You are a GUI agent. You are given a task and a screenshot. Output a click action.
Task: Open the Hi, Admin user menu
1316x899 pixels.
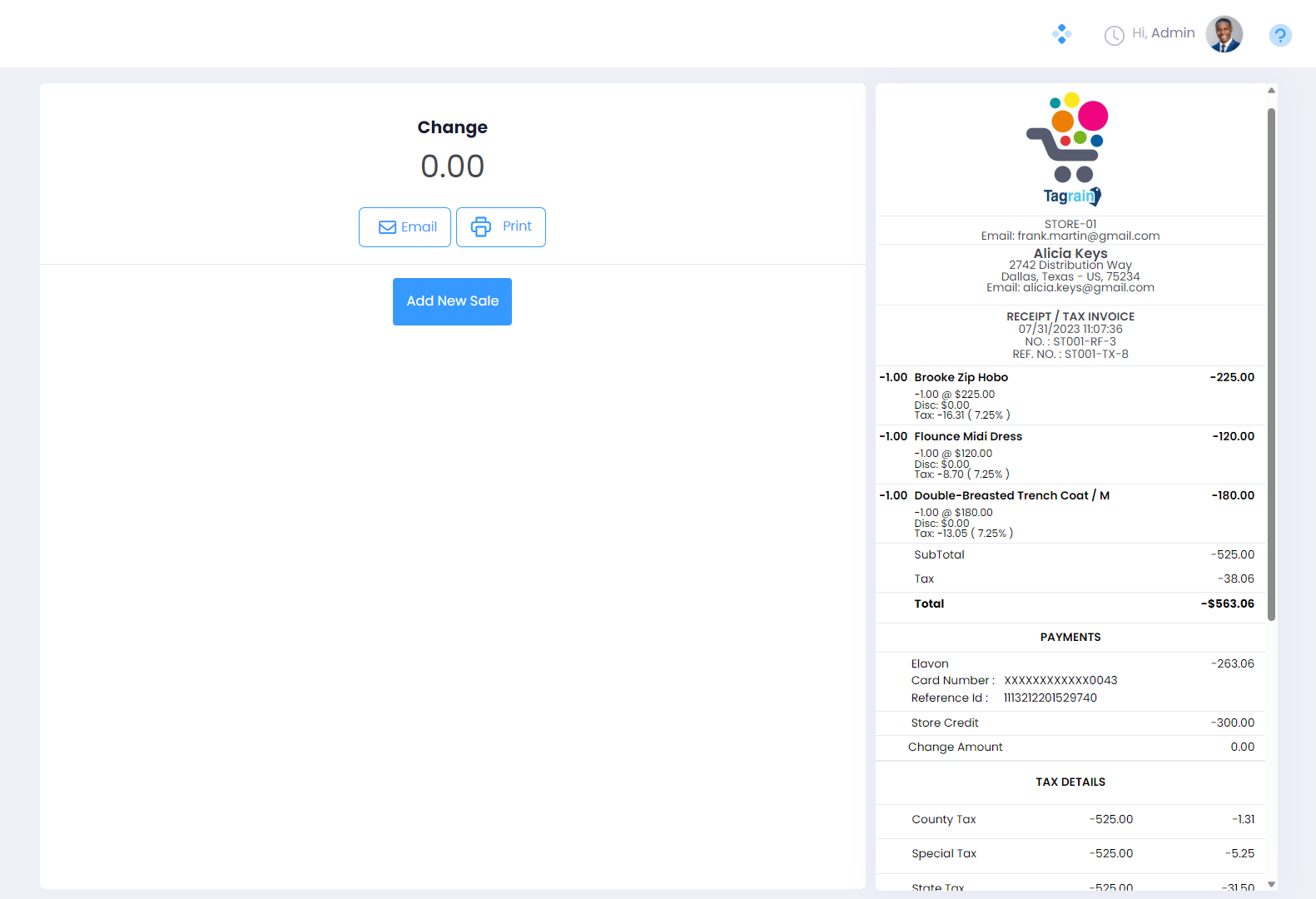1163,33
